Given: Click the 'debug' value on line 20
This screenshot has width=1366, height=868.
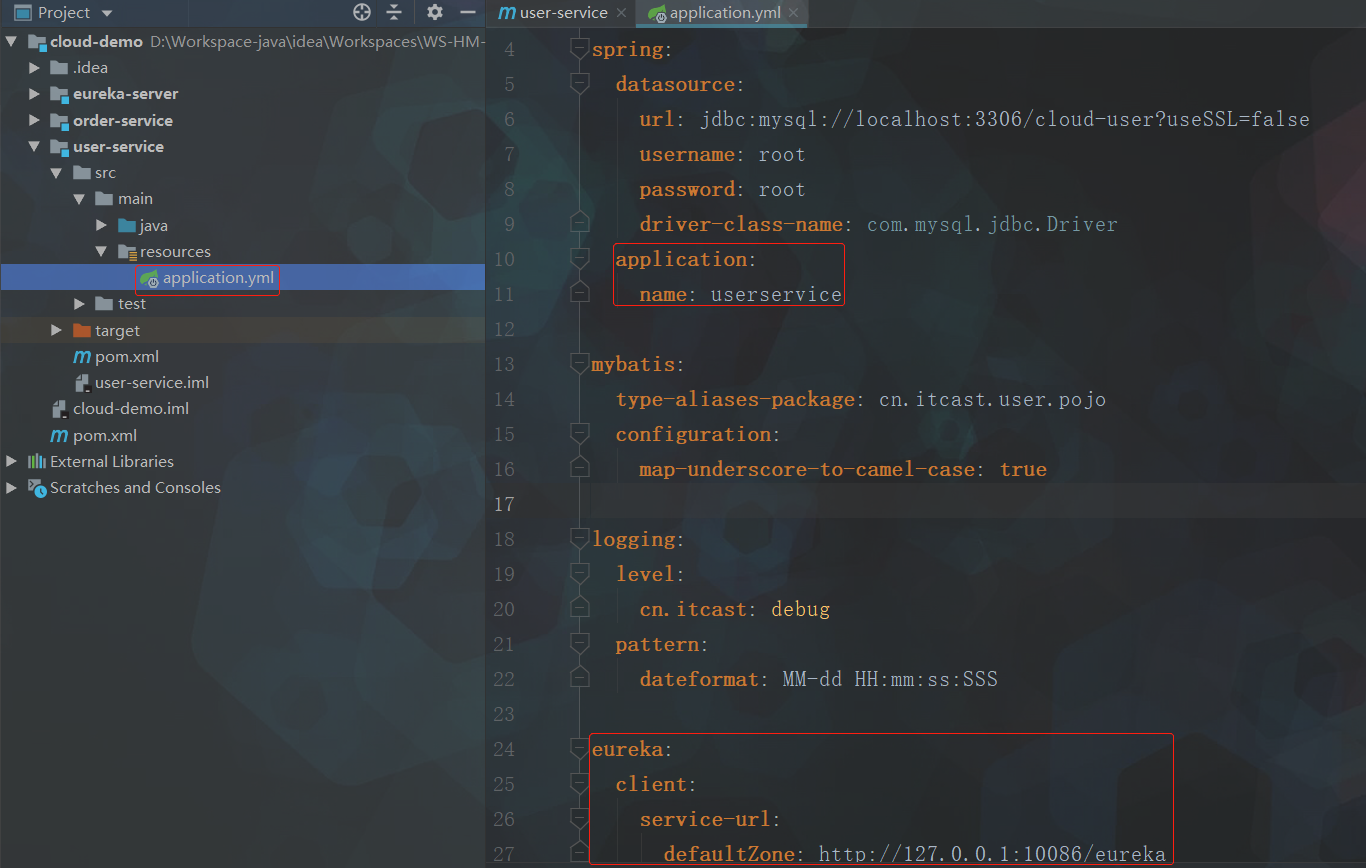Looking at the screenshot, I should click(800, 609).
